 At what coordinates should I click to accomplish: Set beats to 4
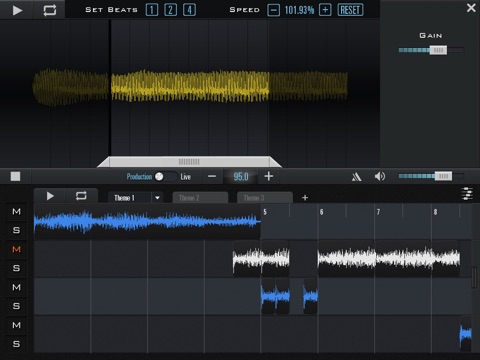[189, 10]
